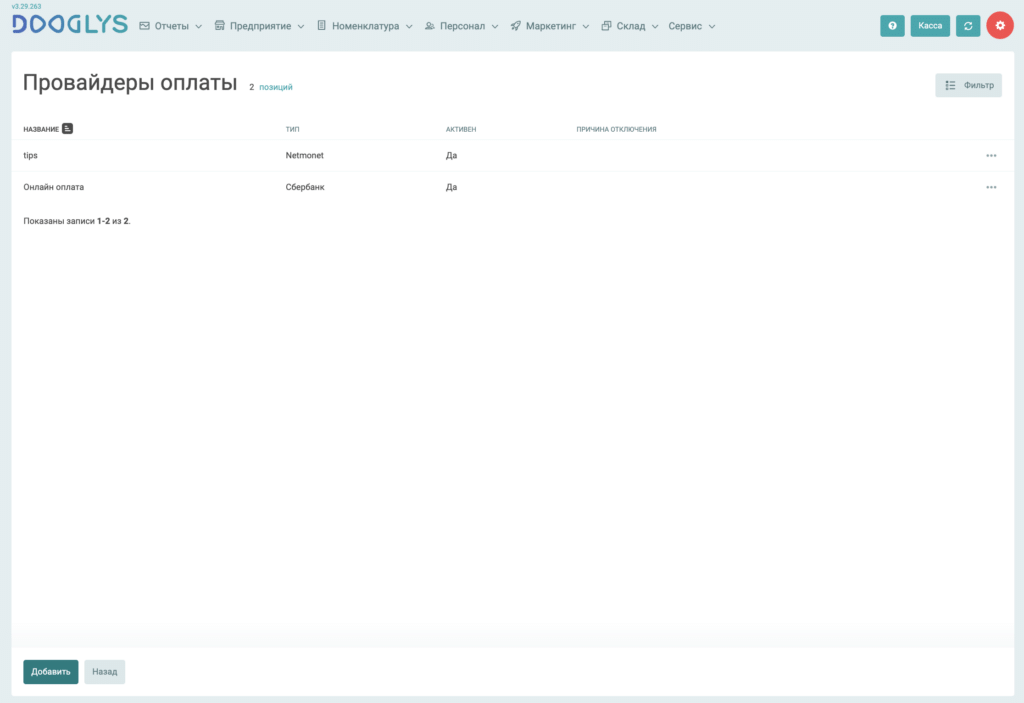Click the Причина отключения column header
This screenshot has height=703, width=1024.
point(616,129)
